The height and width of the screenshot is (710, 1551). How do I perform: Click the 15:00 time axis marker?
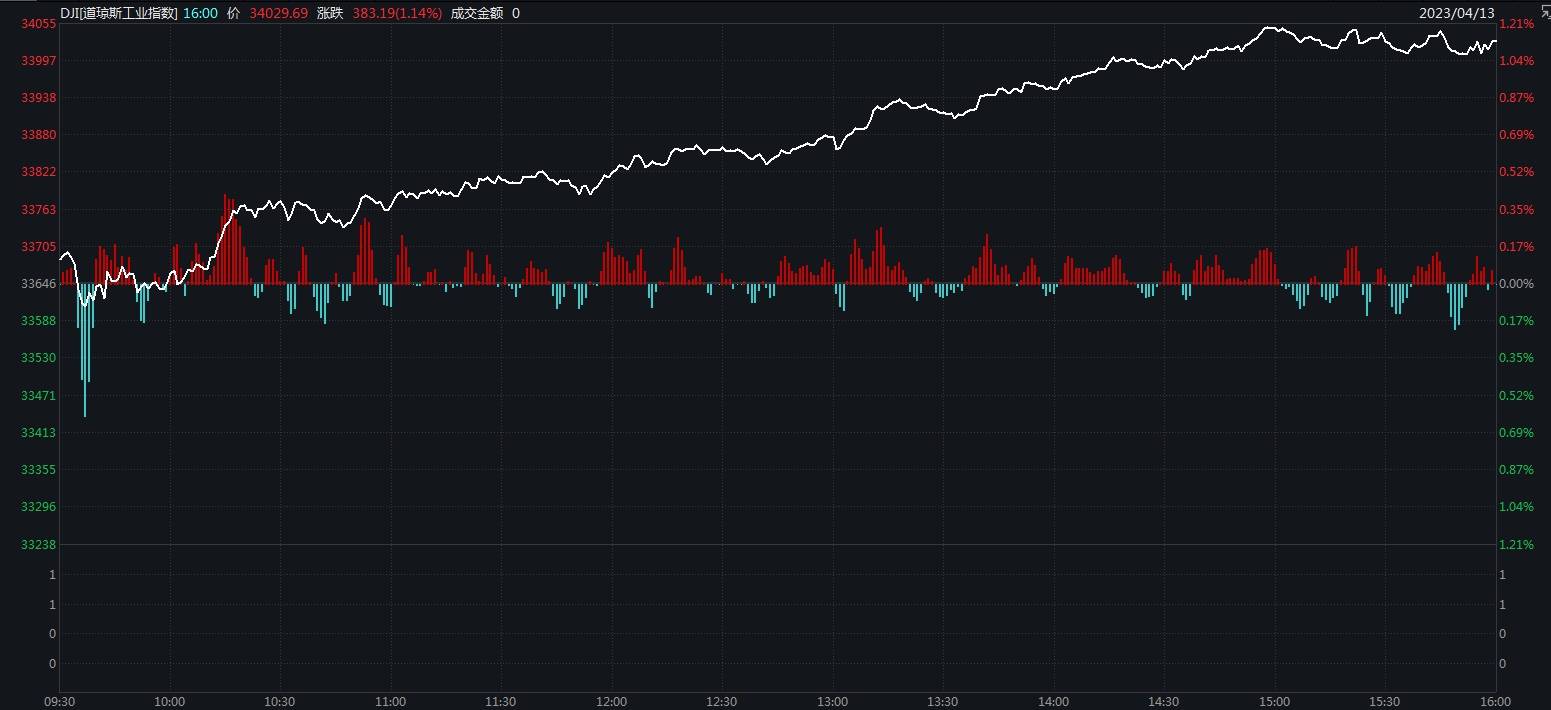[1274, 701]
